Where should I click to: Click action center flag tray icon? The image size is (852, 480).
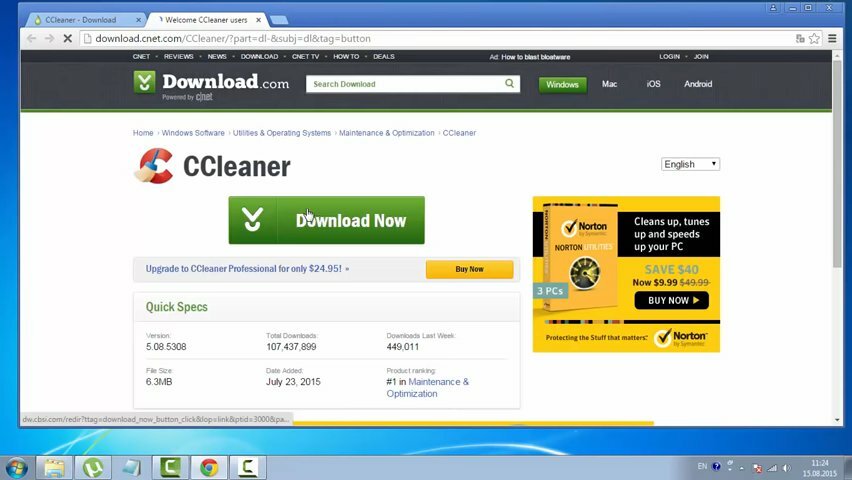click(757, 468)
